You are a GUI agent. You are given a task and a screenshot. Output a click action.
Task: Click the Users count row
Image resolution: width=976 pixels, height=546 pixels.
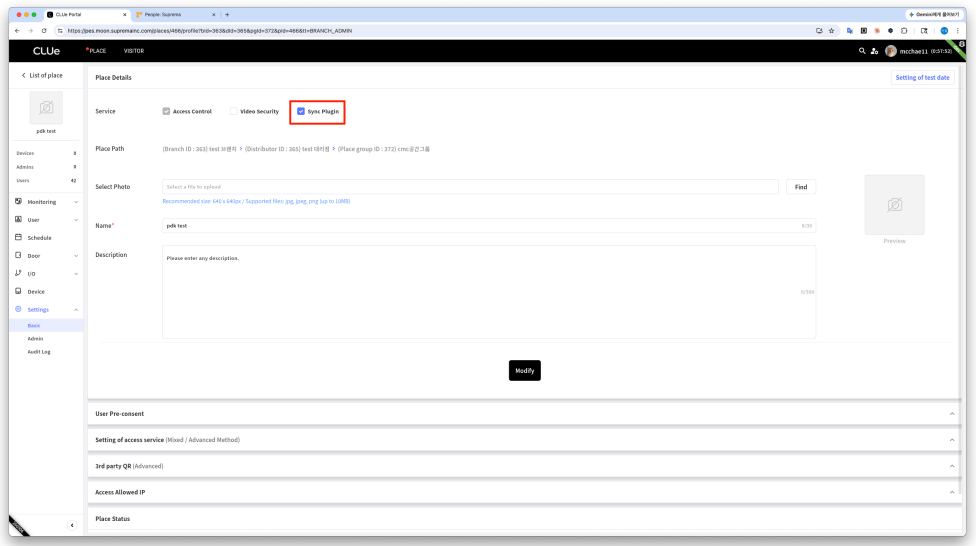point(46,181)
